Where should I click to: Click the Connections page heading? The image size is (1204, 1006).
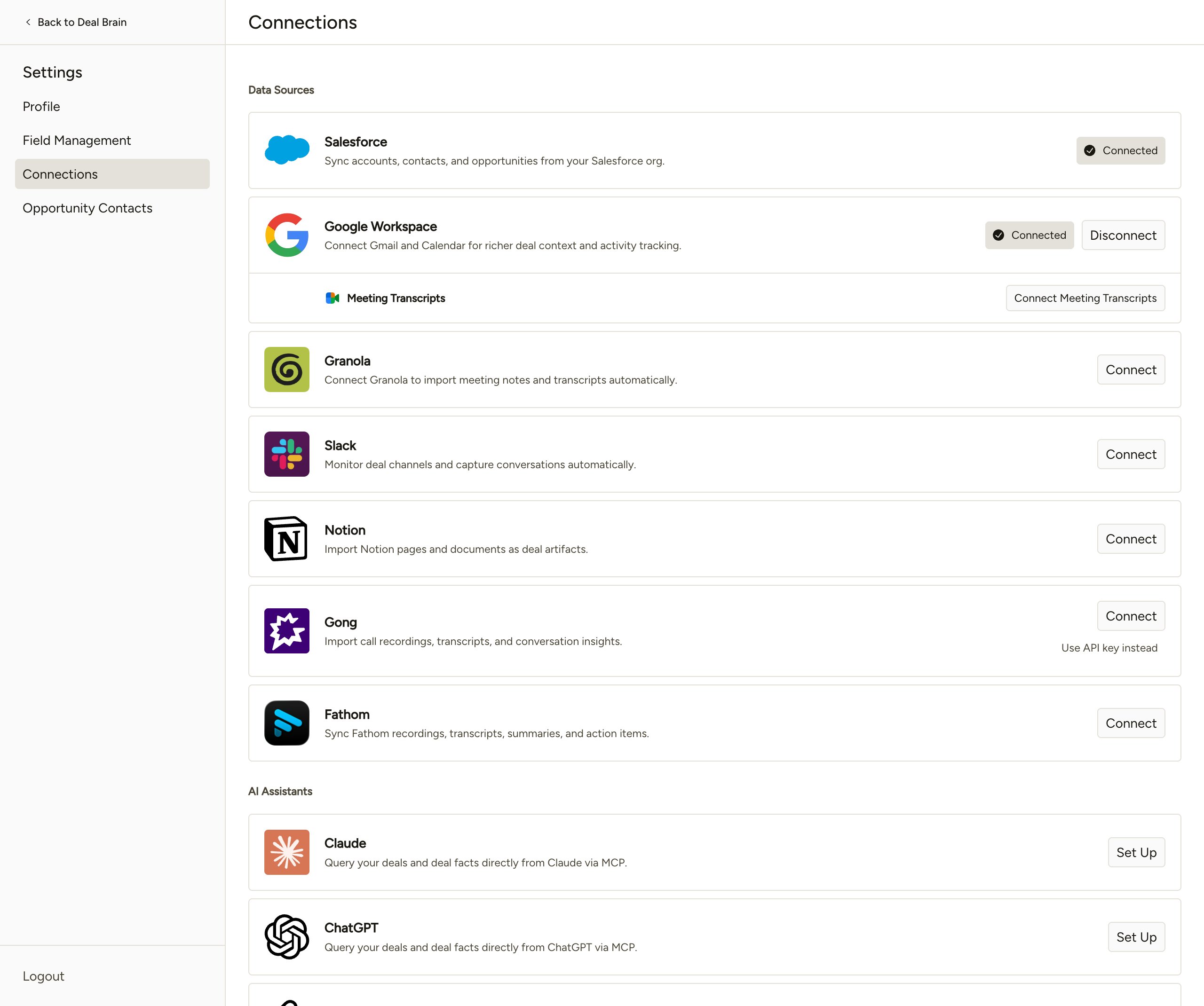303,22
